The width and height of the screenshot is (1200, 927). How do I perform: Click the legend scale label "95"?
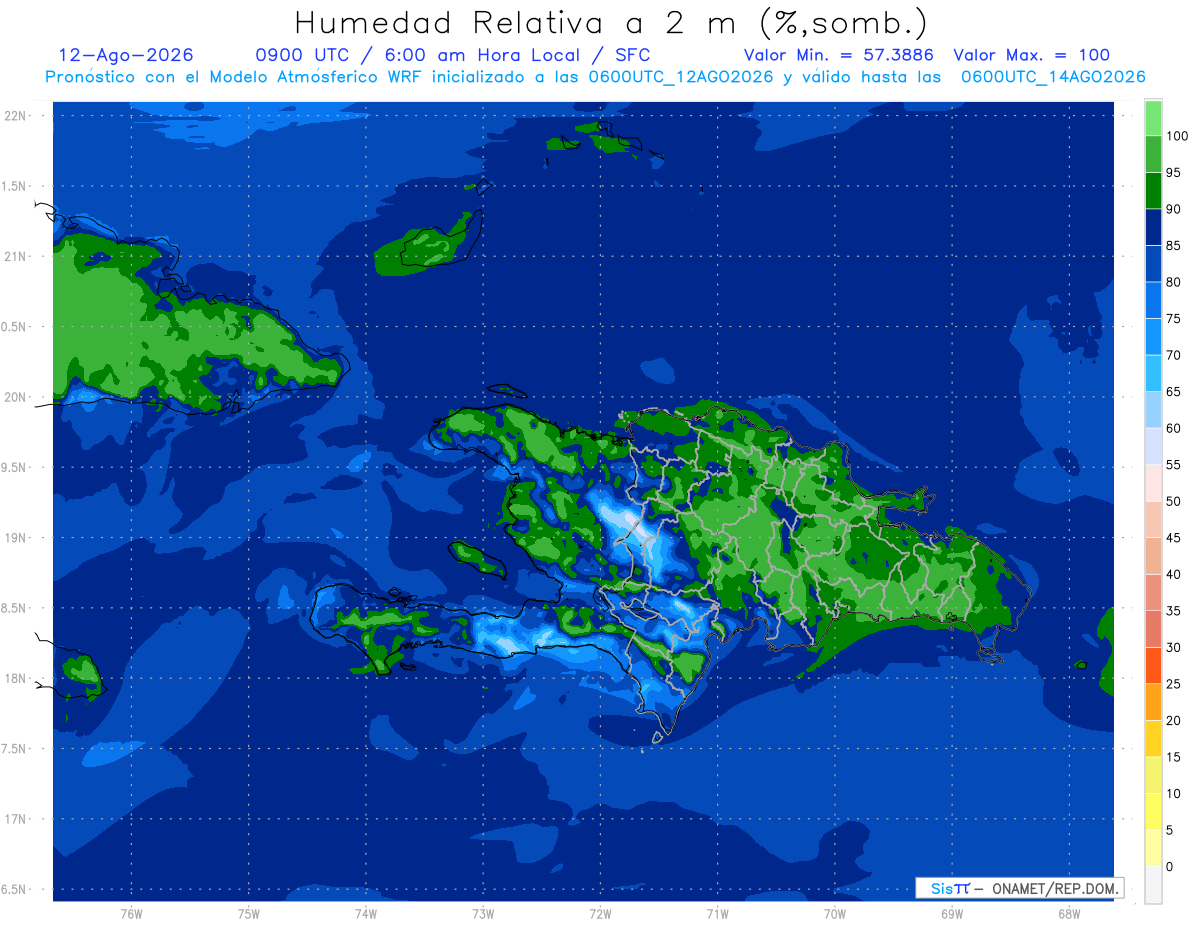tap(1173, 172)
